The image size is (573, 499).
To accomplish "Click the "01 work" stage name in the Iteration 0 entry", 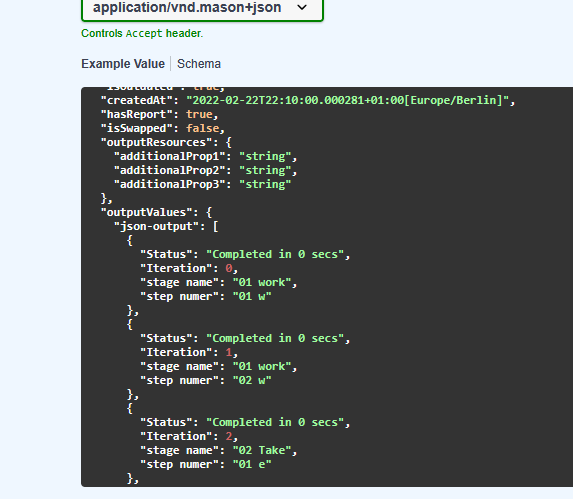I will pos(262,282).
